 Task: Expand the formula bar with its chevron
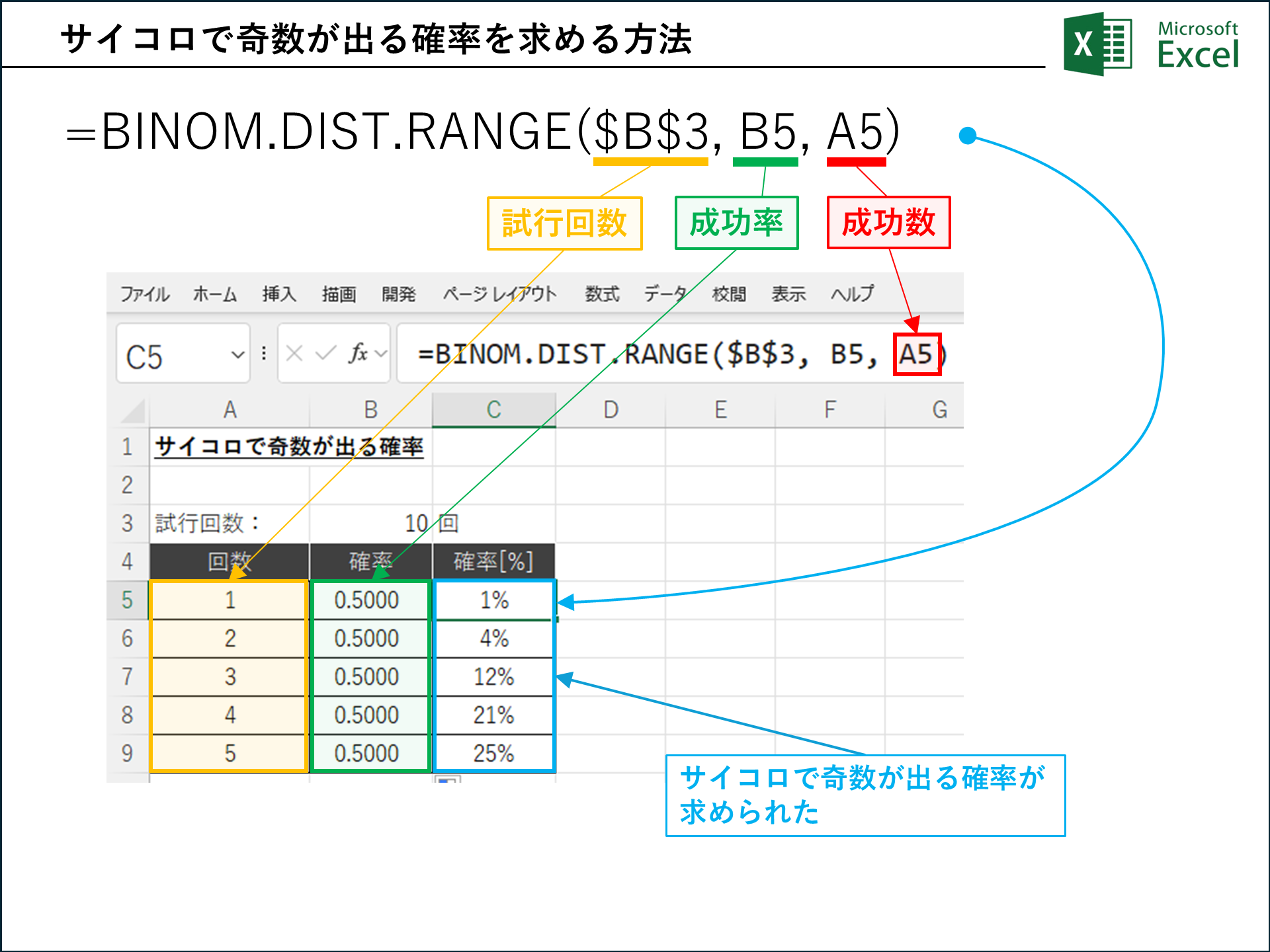[380, 354]
